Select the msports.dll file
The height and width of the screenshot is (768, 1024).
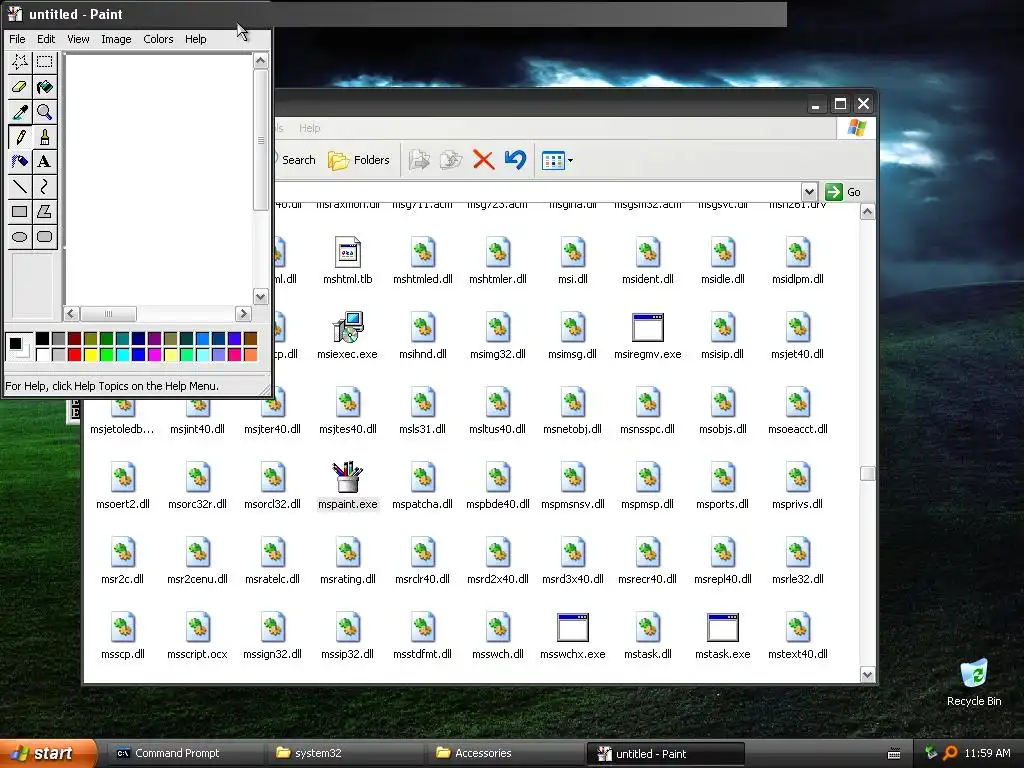[722, 485]
